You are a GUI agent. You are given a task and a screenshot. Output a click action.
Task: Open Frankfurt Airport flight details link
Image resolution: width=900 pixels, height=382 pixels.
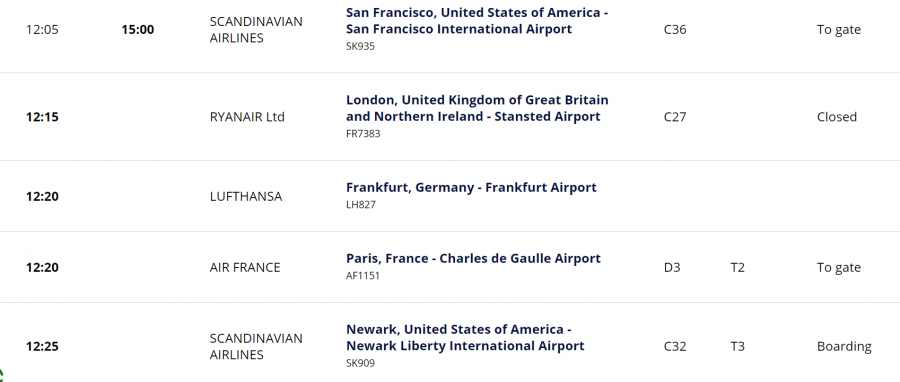point(471,188)
